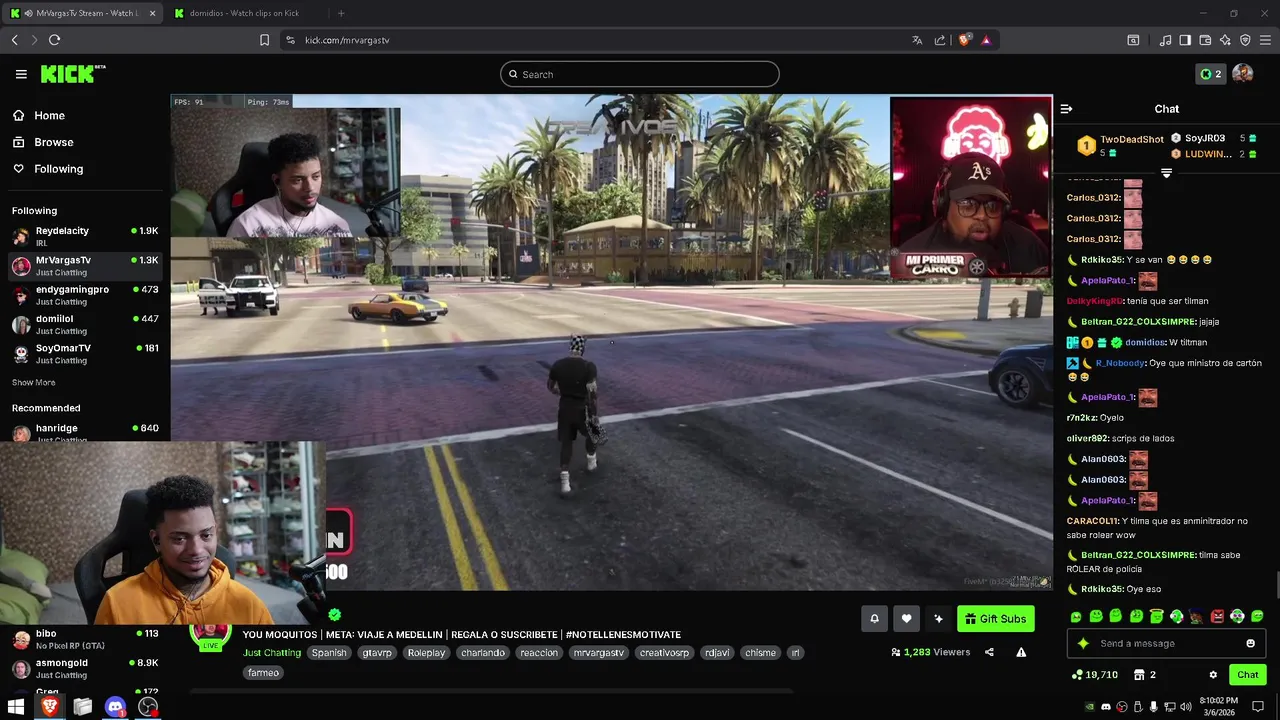This screenshot has width=1280, height=720.
Task: Select the Spanish tag
Action: click(329, 653)
